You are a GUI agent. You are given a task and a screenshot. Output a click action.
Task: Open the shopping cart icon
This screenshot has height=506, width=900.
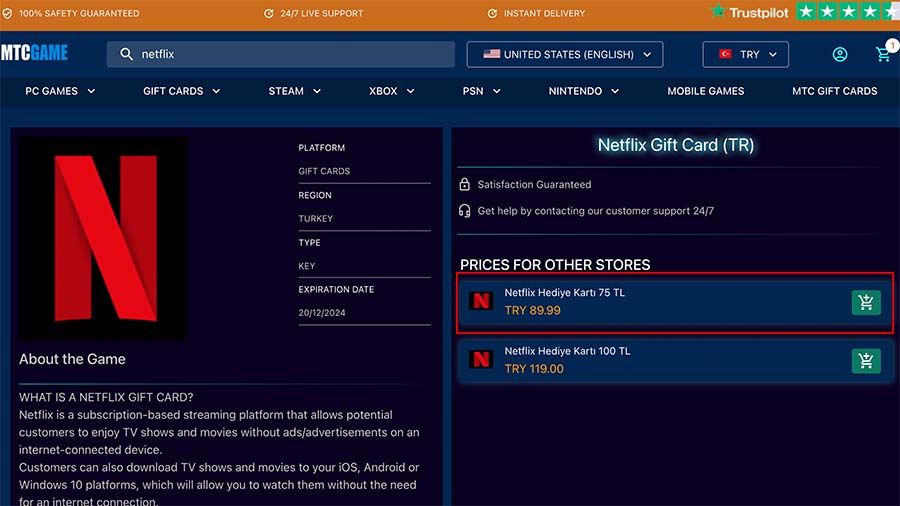tap(883, 54)
